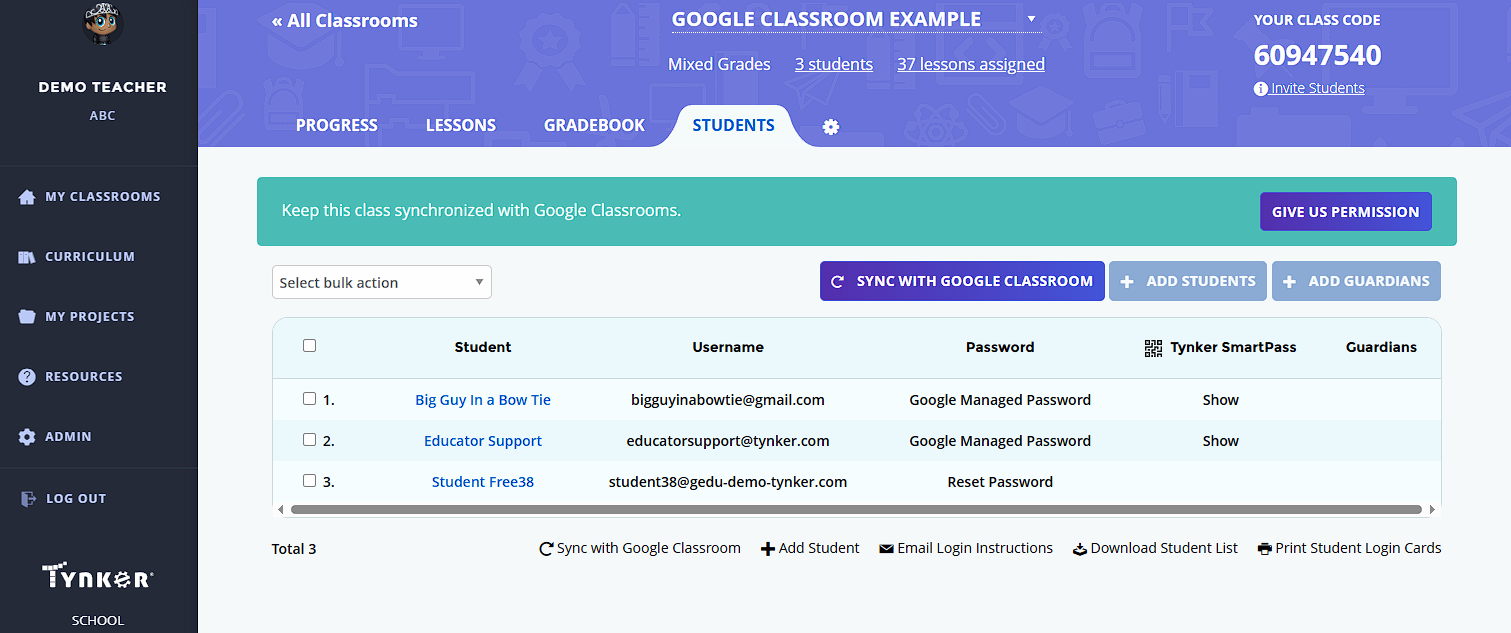Click the username student38@gedu-demo-tynker.com

click(728, 482)
